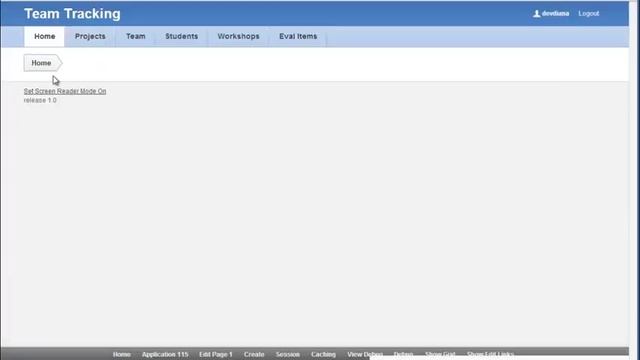
Task: Click the user profile icon beside username
Action: click(537, 13)
